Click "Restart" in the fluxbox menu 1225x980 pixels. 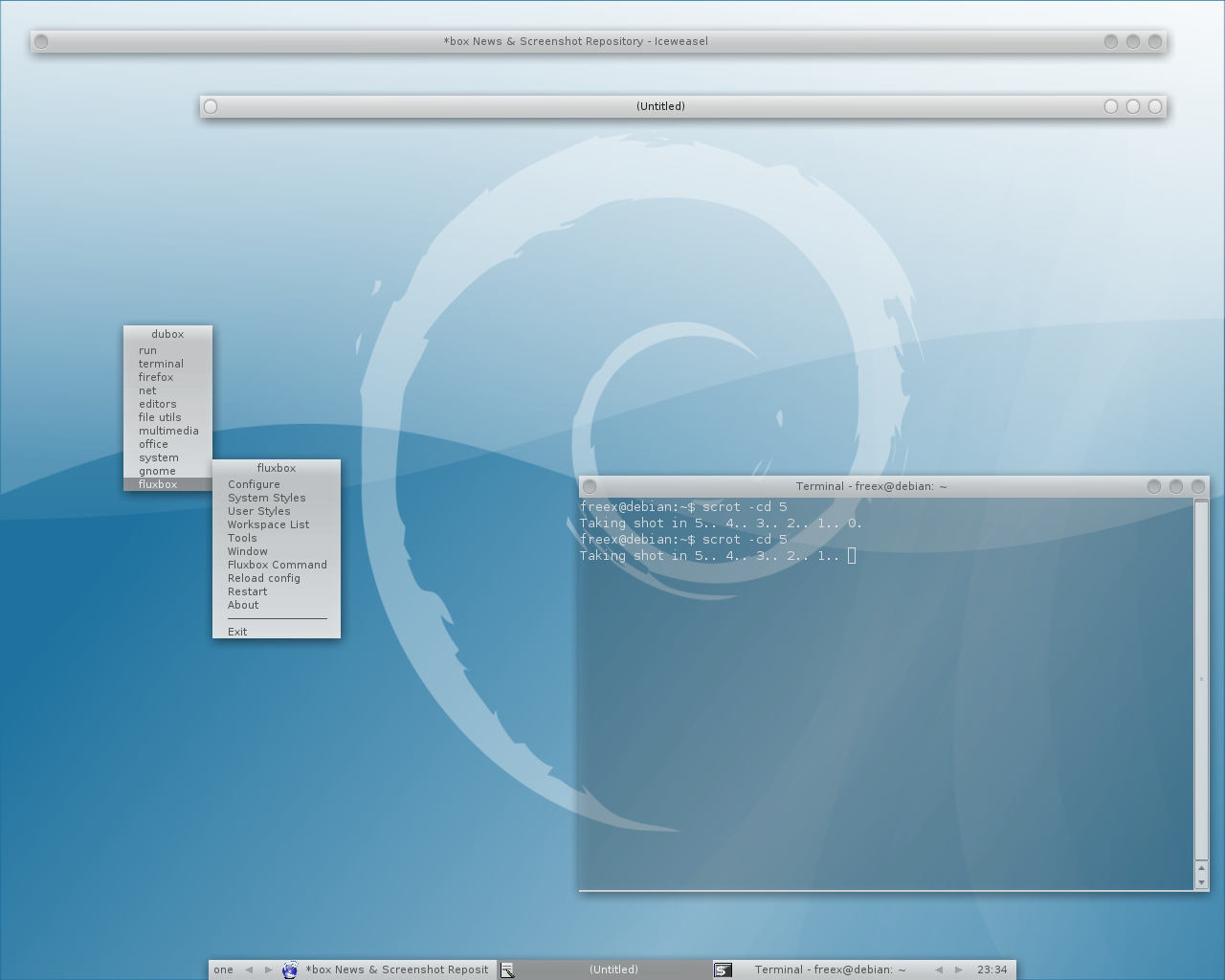tap(247, 591)
